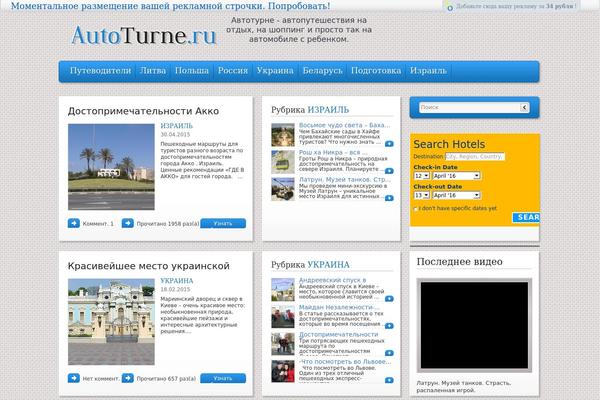Open article title Красивейшее место украинской
This screenshot has height=400, width=600.
click(148, 266)
